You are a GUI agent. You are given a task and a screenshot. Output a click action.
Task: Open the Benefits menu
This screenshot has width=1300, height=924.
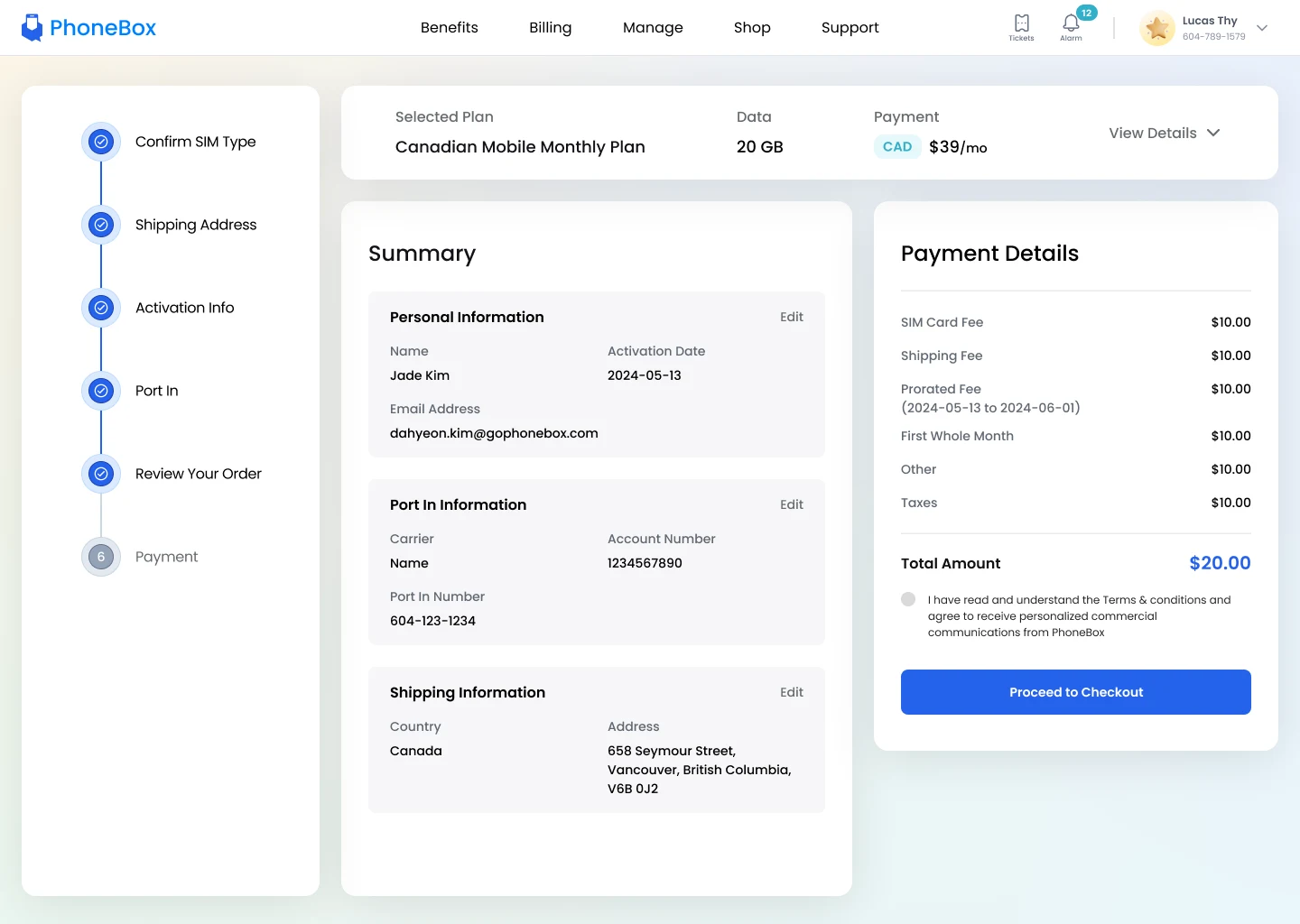450,27
